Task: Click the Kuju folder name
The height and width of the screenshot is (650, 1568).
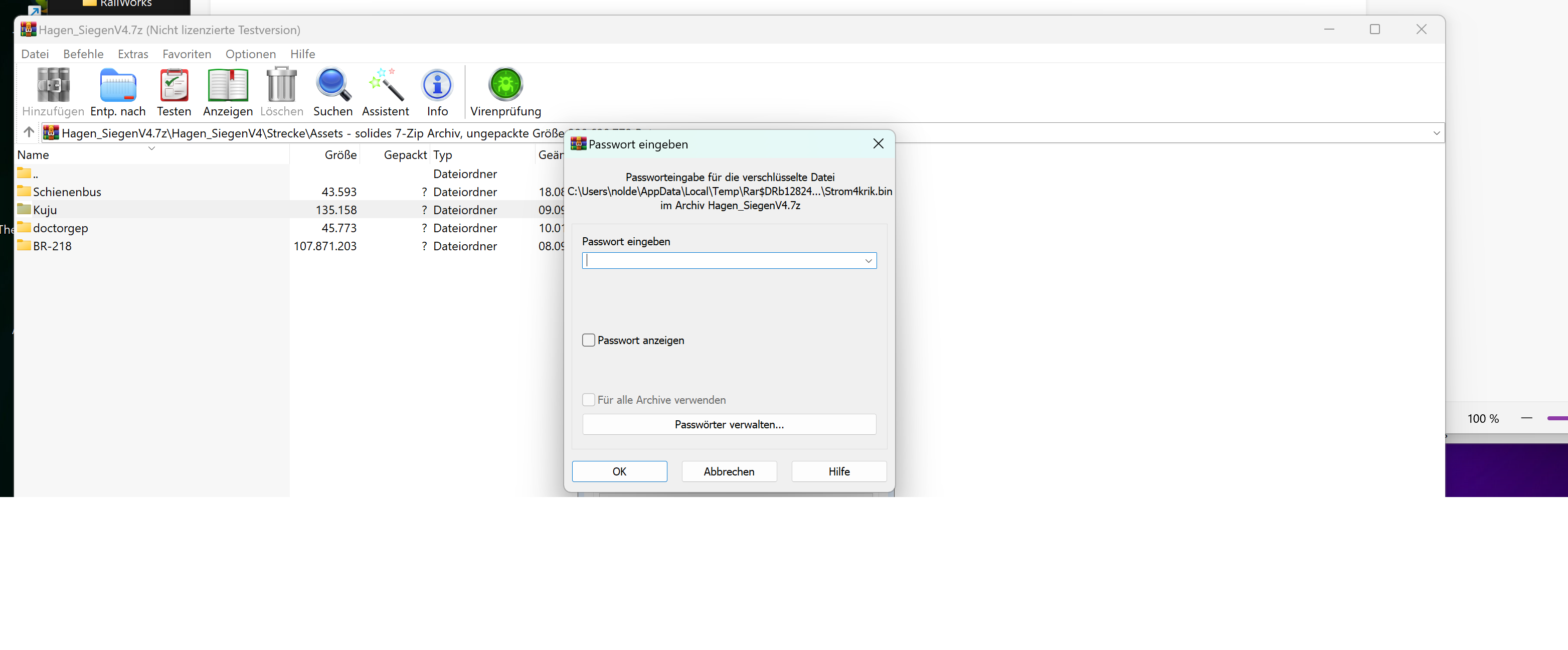Action: pyautogui.click(x=45, y=210)
